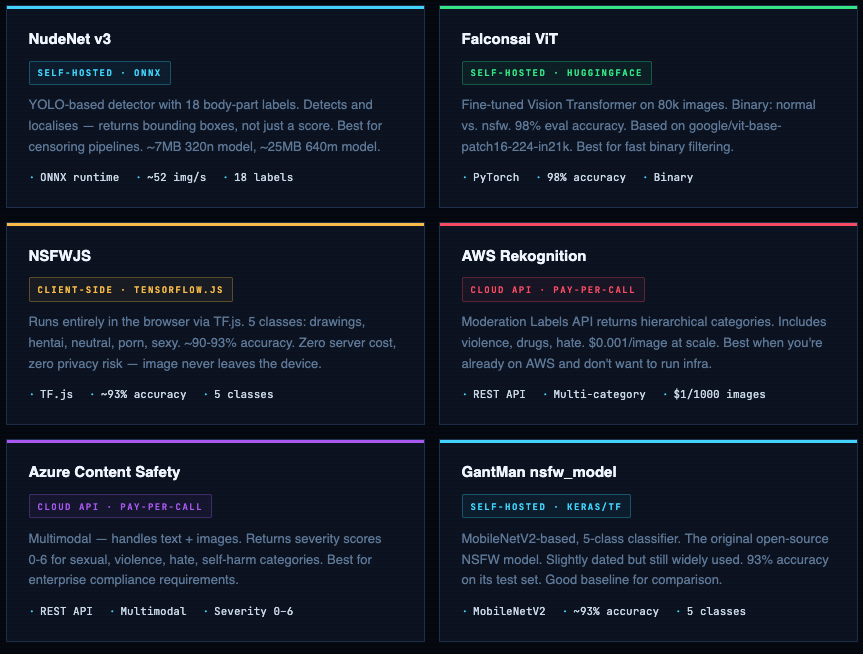Select the GantMan nsfw_model heading

539,472
